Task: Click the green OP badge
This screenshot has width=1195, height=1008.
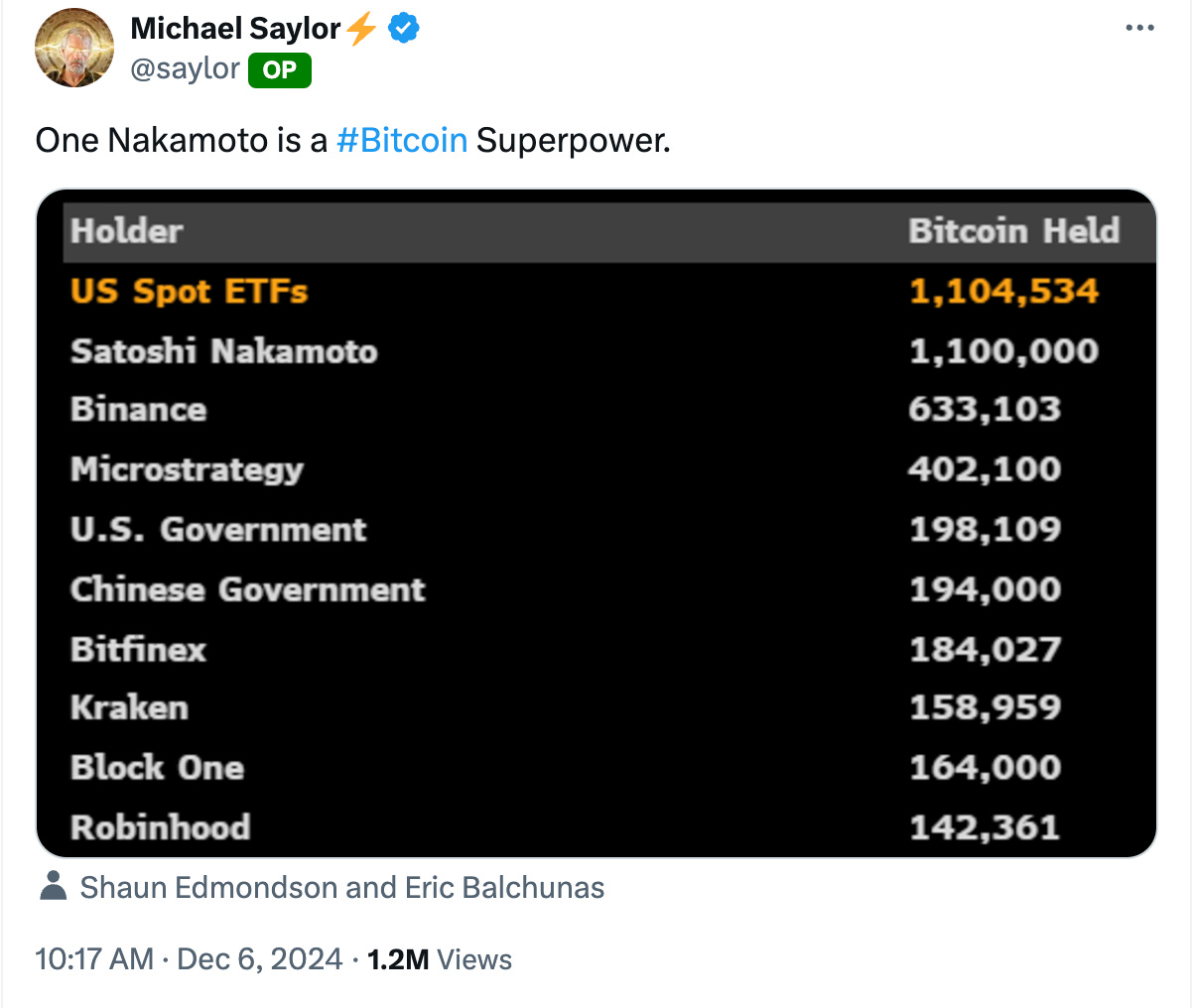Action: (x=280, y=69)
